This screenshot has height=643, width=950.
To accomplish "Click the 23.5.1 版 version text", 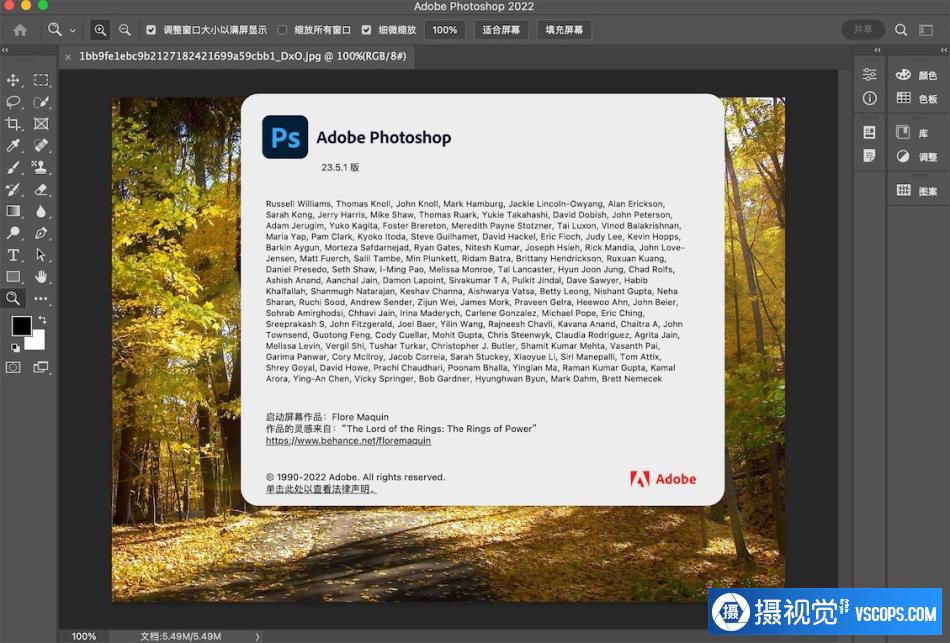I will (340, 167).
